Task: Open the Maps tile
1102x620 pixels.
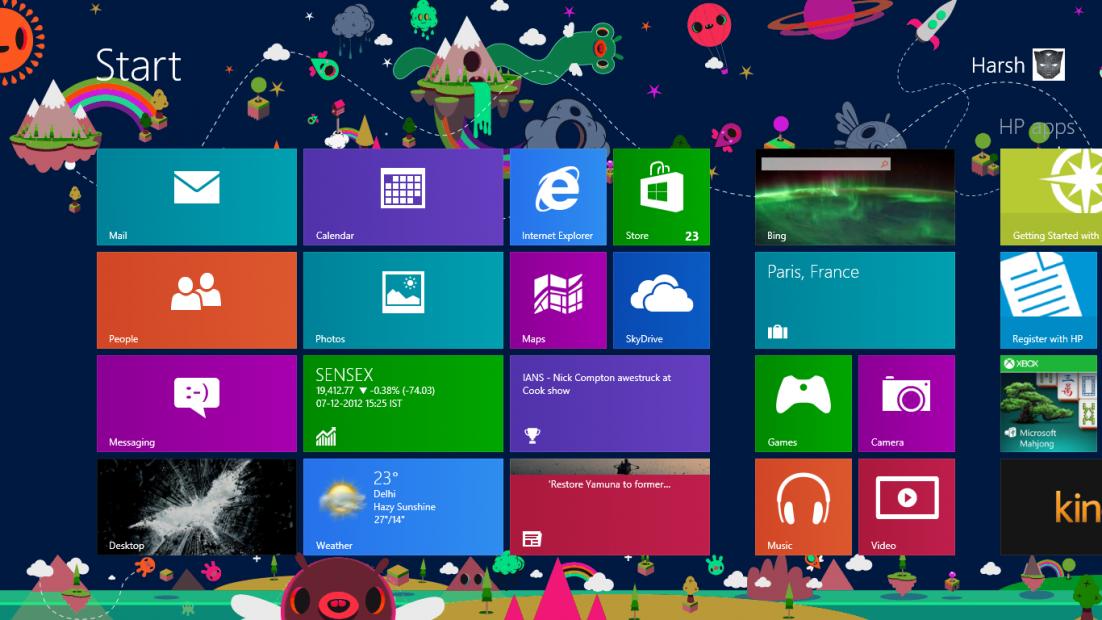Action: click(x=558, y=300)
